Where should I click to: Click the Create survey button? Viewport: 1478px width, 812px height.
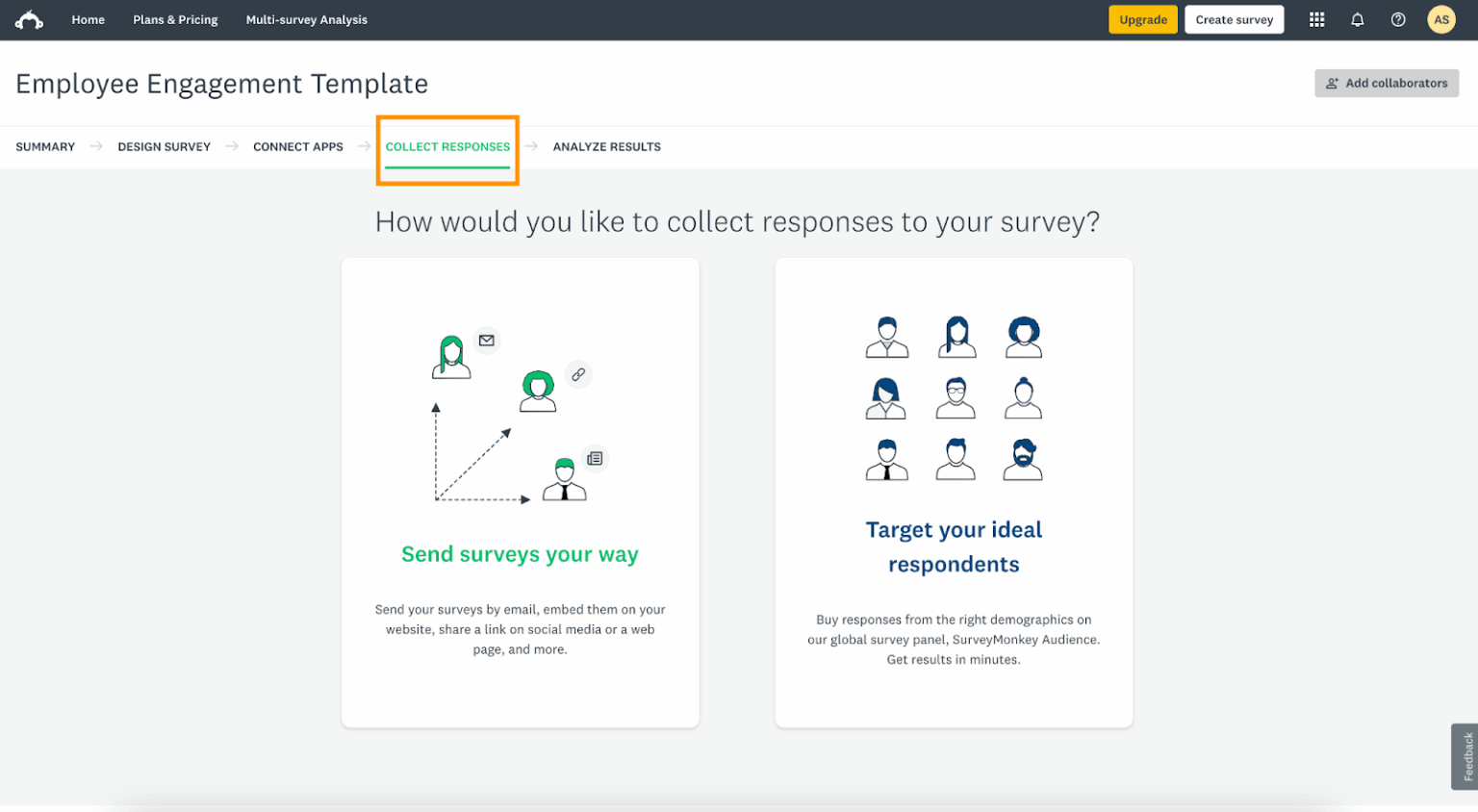(1235, 19)
